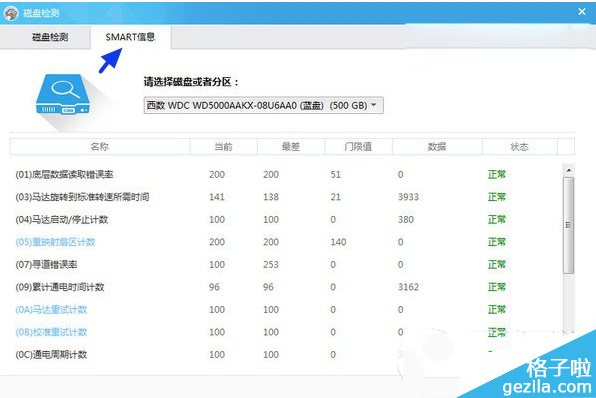Click the 请选择磁盘或者分区 label
Viewport: 596px width, 398px height.
coord(191,82)
